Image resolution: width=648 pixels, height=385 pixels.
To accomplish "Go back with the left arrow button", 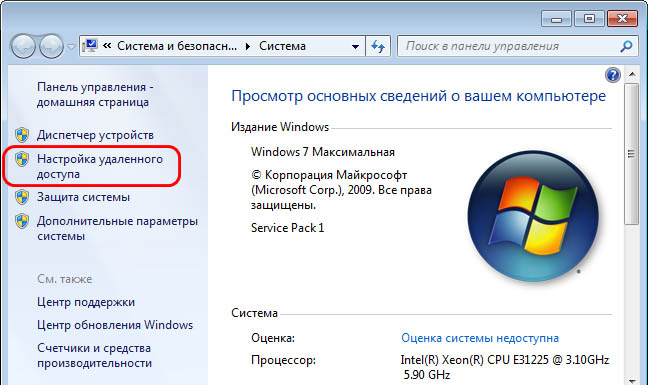I will pyautogui.click(x=23, y=46).
